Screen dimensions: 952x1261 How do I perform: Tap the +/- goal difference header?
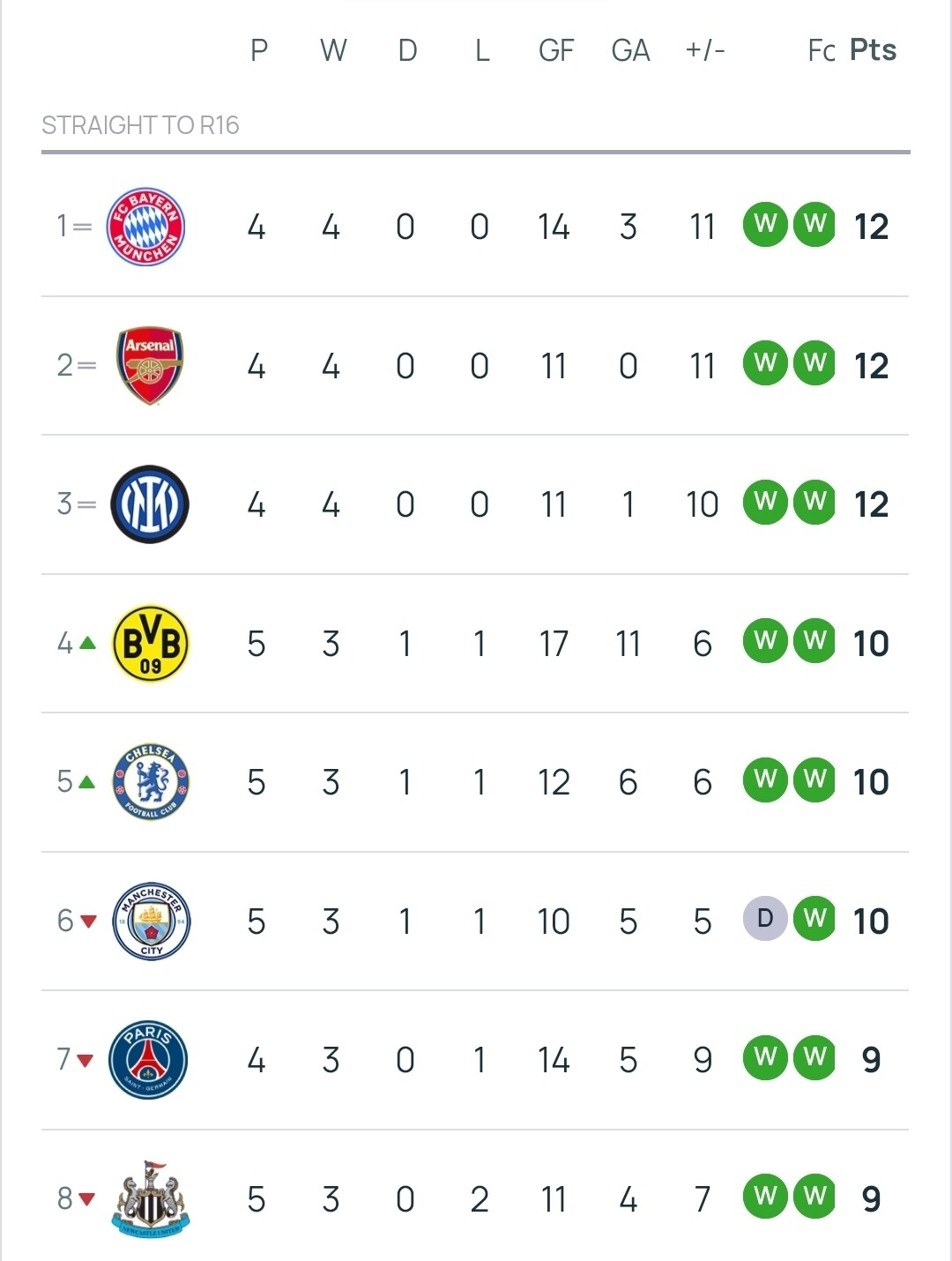coord(705,50)
